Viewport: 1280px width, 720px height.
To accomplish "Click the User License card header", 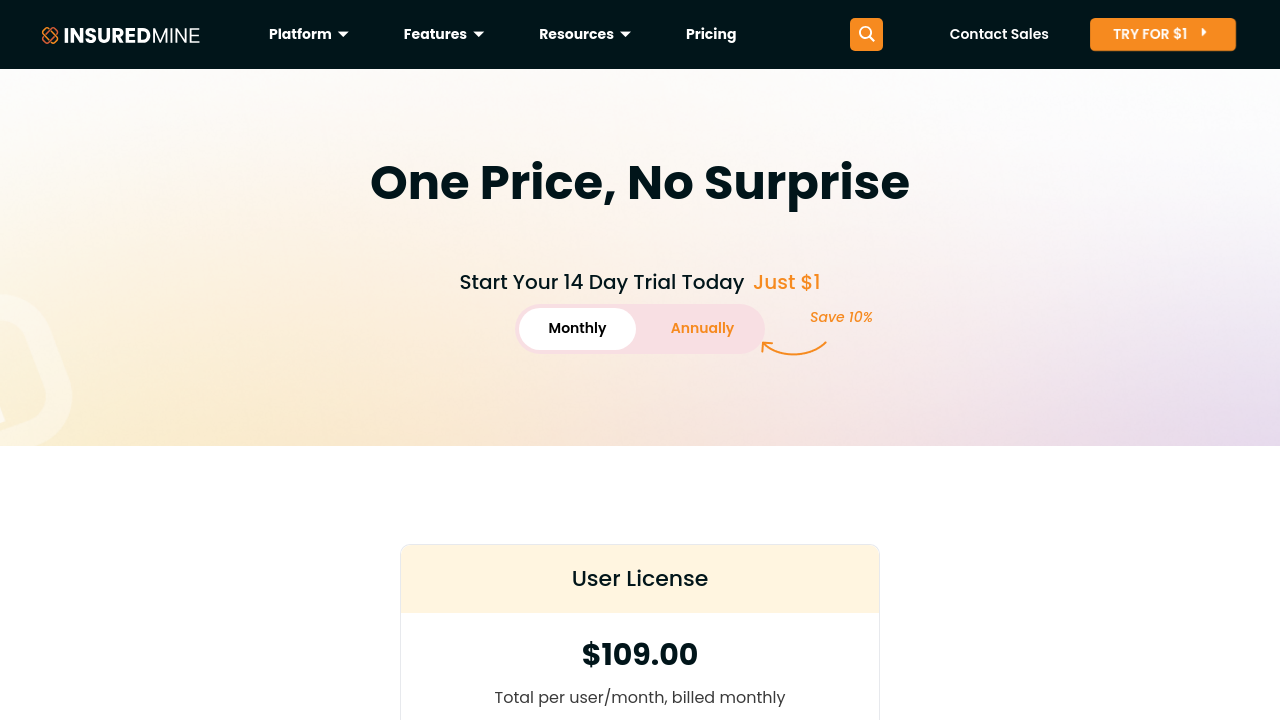I will click(640, 578).
